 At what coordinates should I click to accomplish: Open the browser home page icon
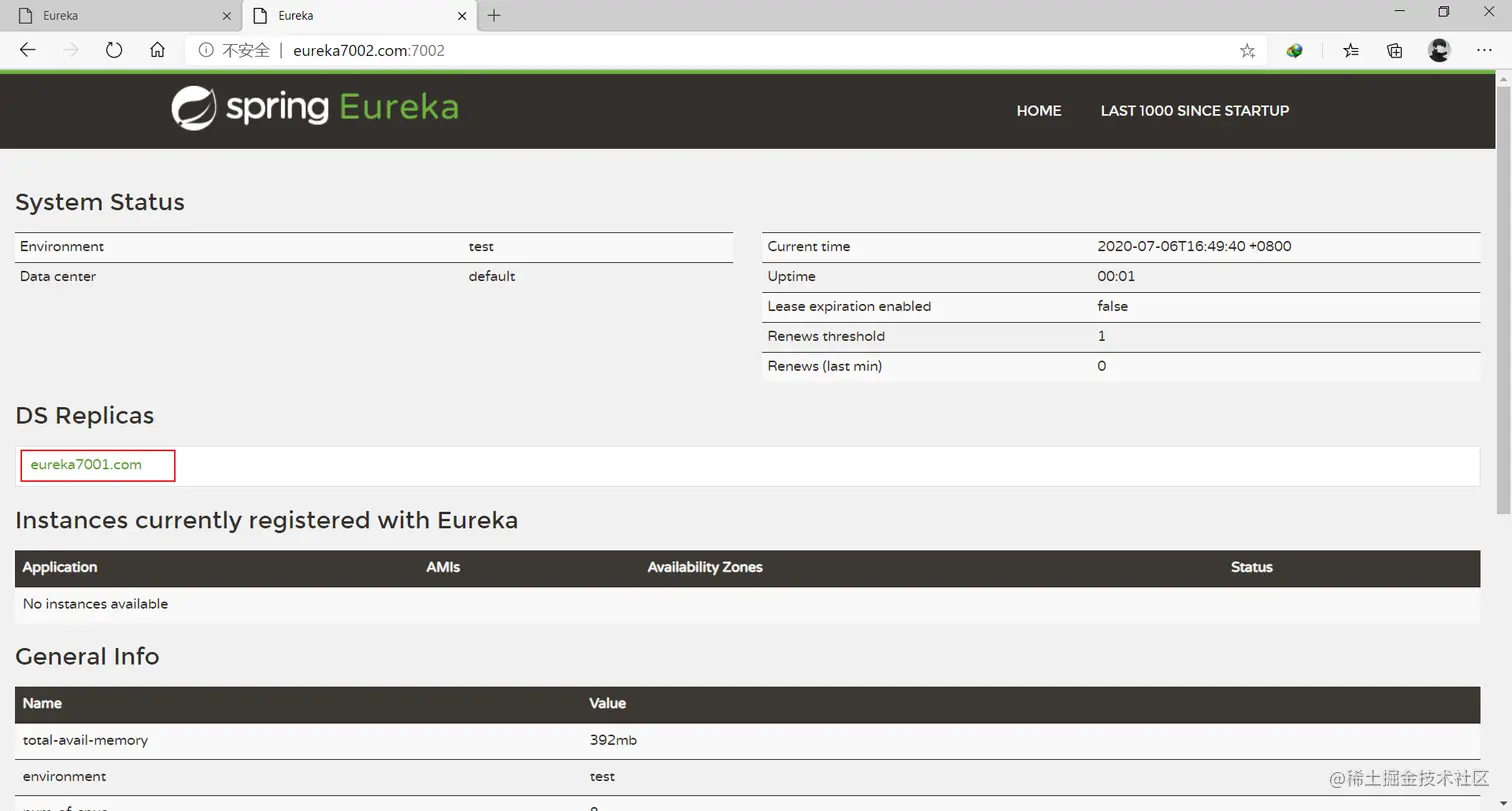pos(157,50)
